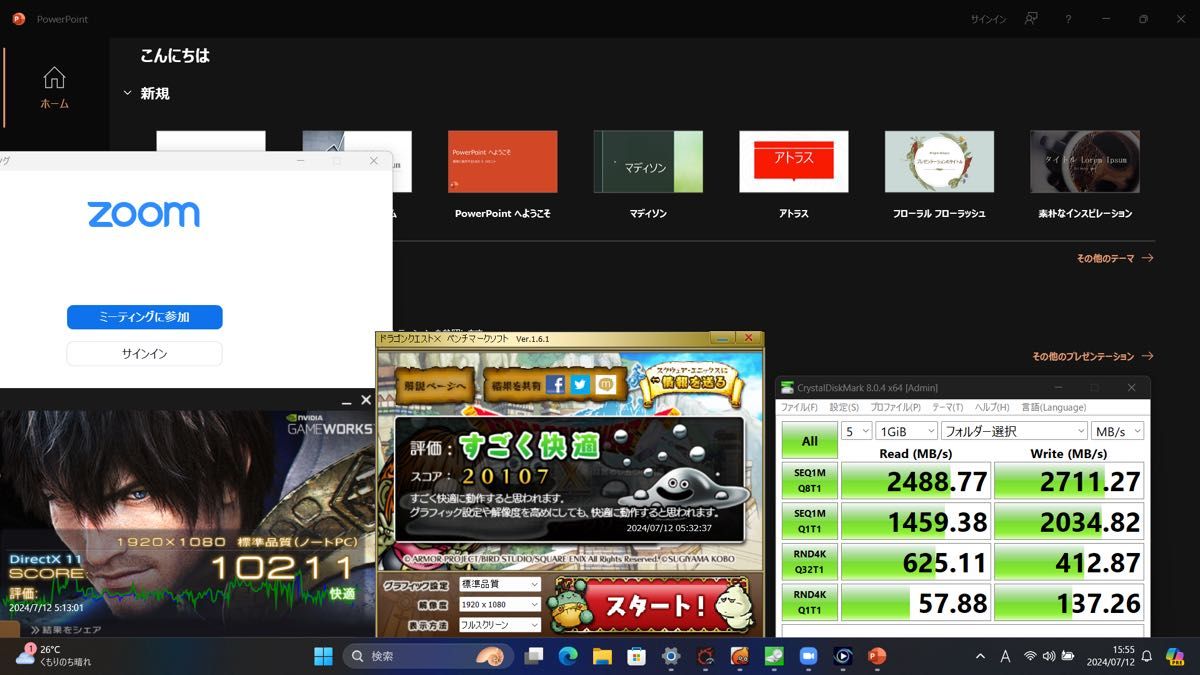
Task: Launch Microsoft Edge from the taskbar
Action: pyautogui.click(x=568, y=656)
